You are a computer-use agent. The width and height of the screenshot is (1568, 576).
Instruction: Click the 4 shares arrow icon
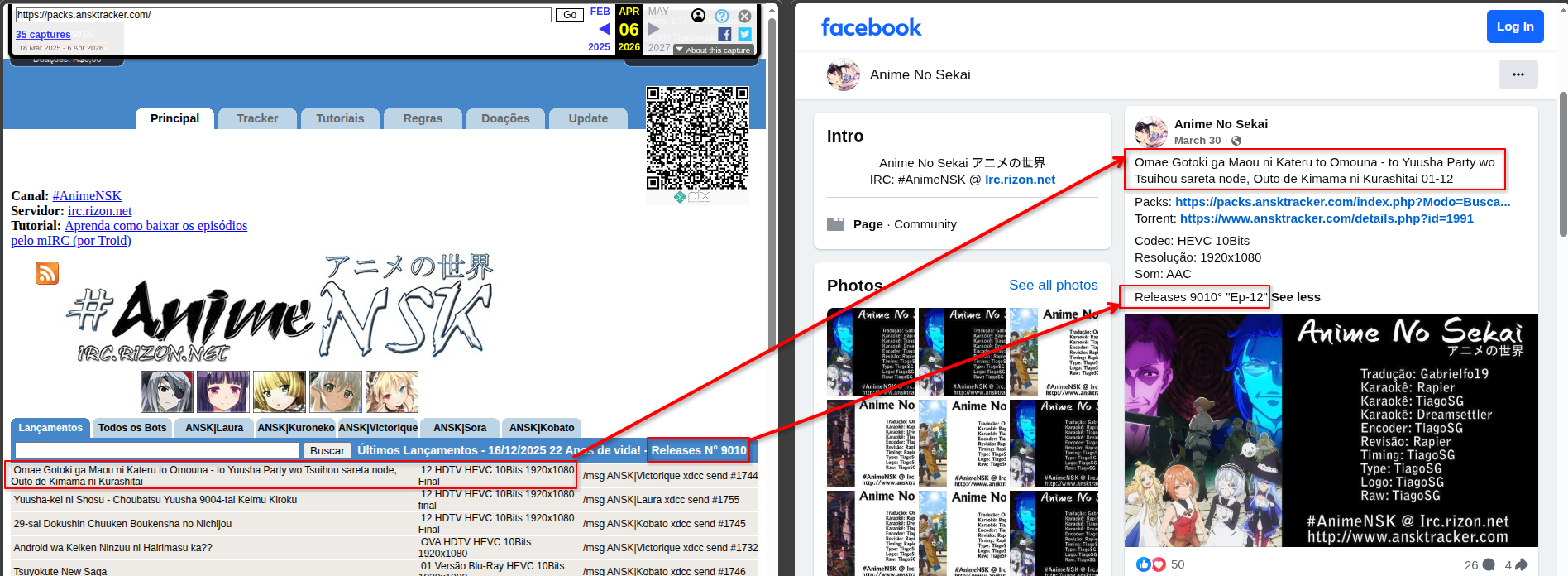tap(1522, 565)
